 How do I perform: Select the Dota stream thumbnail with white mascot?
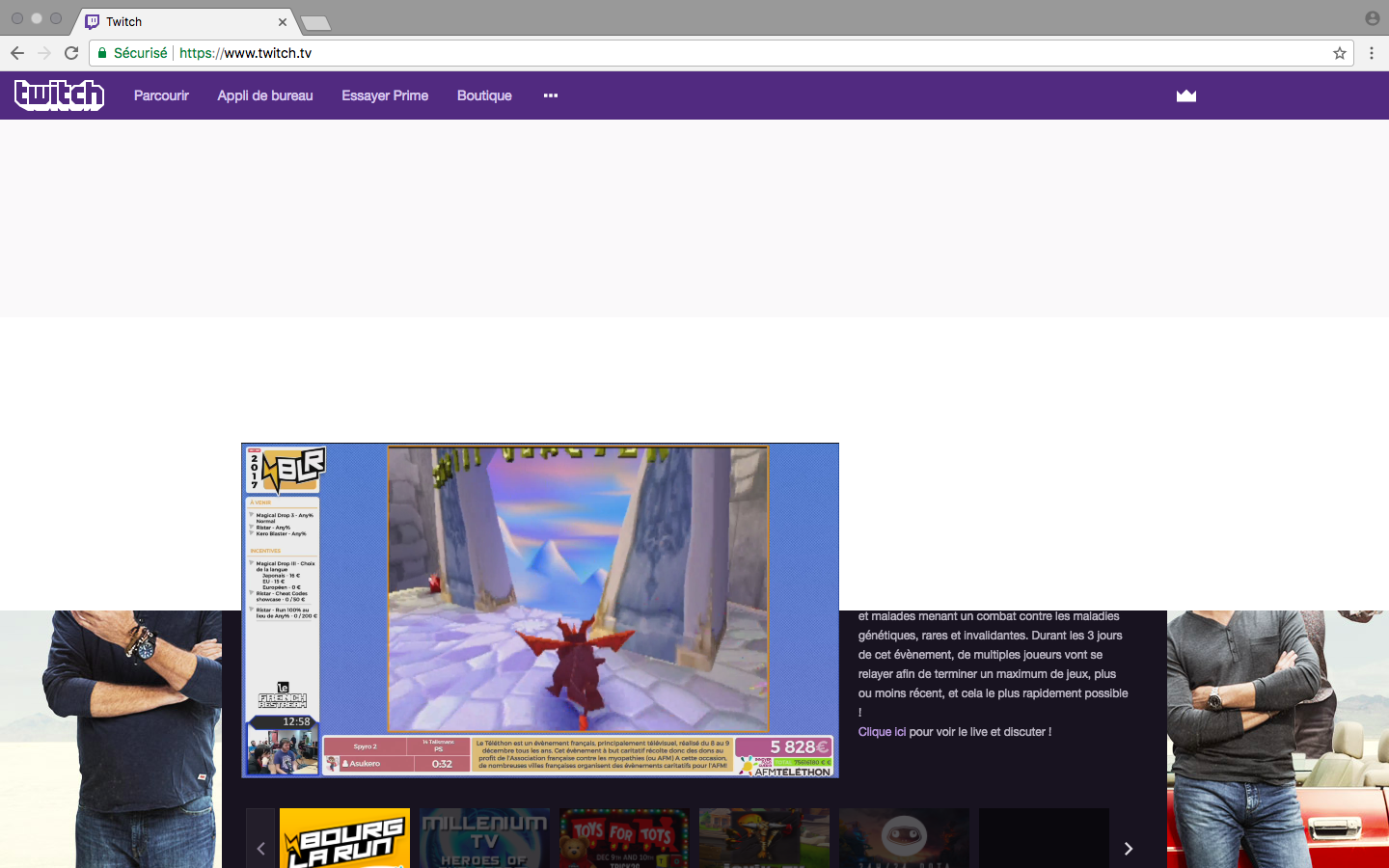click(904, 838)
